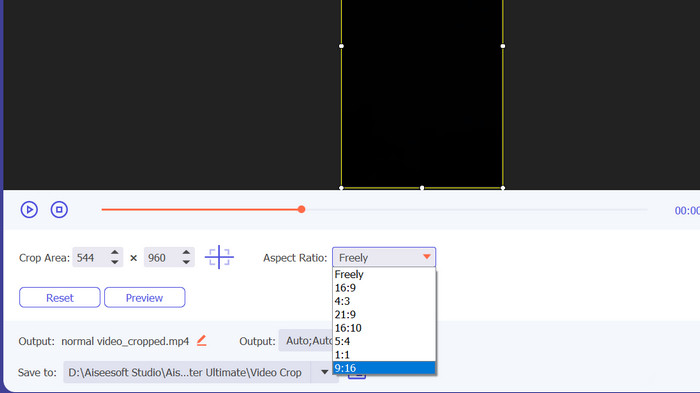700x393 pixels.
Task: Choose 1:1 aspect ratio option
Action: point(384,355)
